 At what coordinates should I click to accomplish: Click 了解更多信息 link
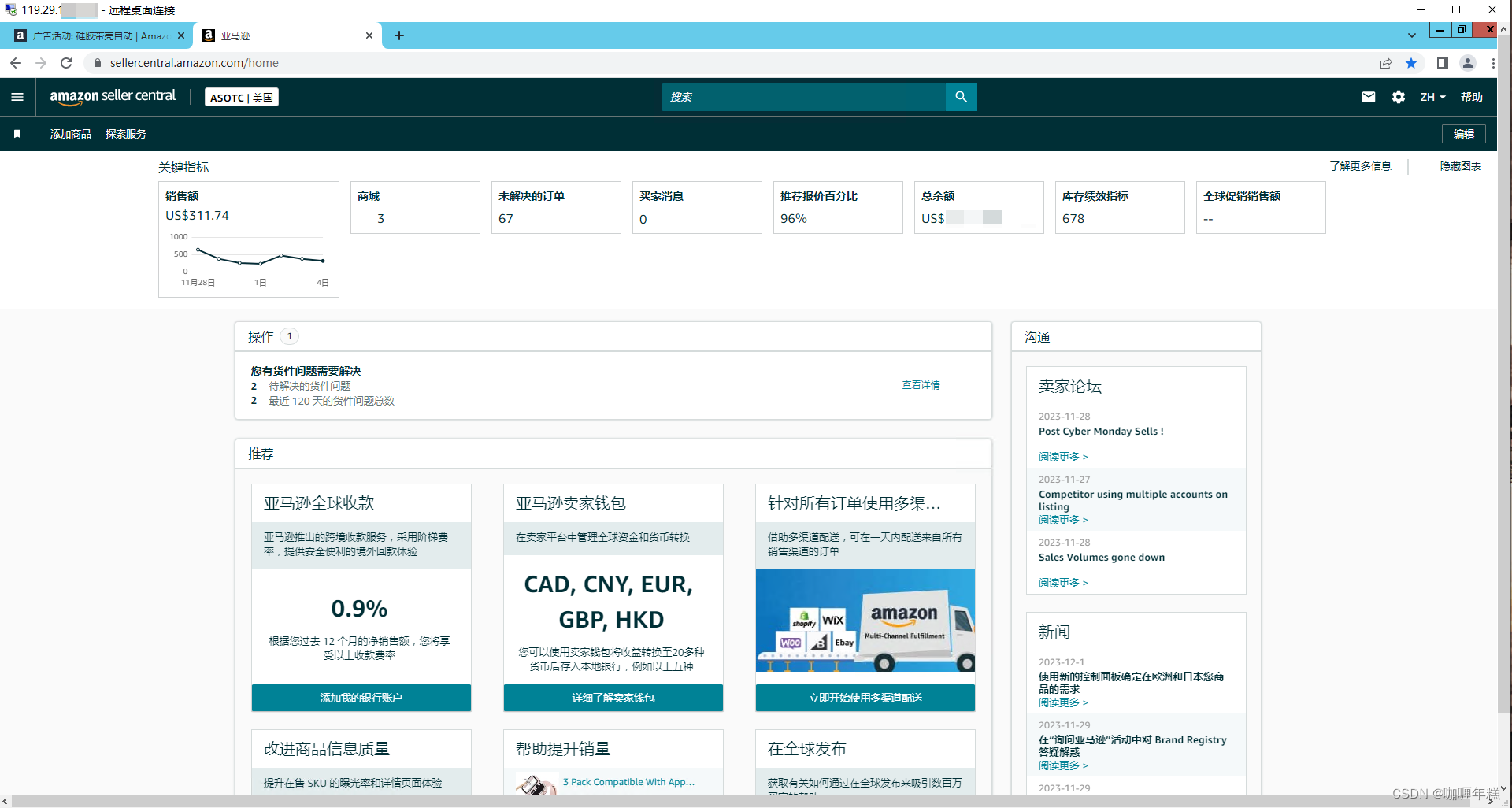click(x=1360, y=166)
